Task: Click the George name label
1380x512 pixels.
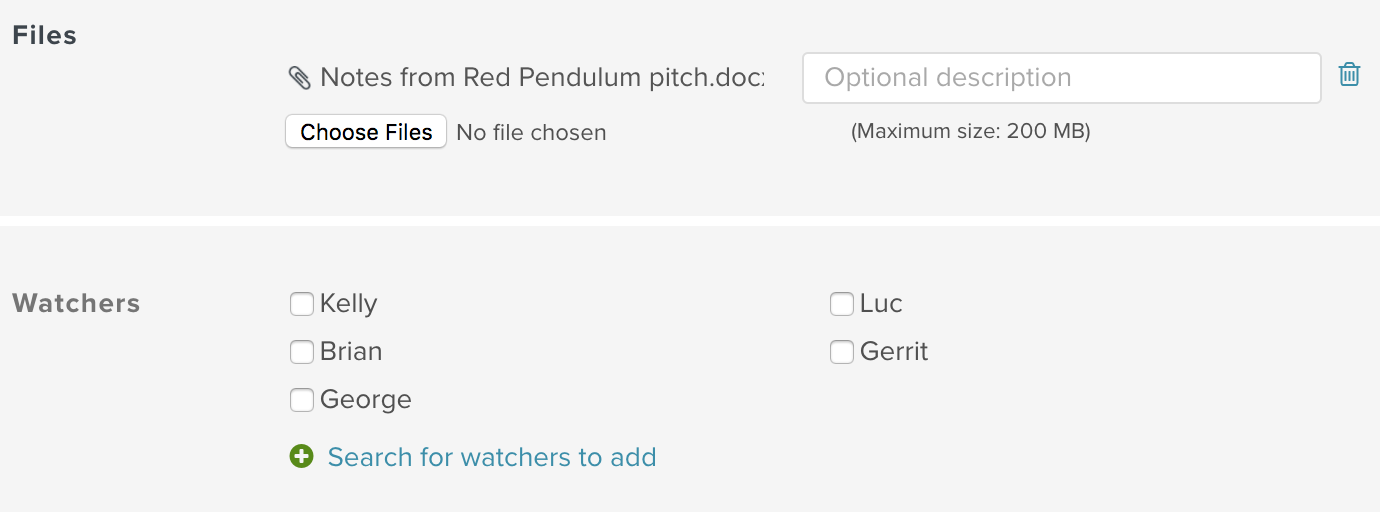Action: 366,400
